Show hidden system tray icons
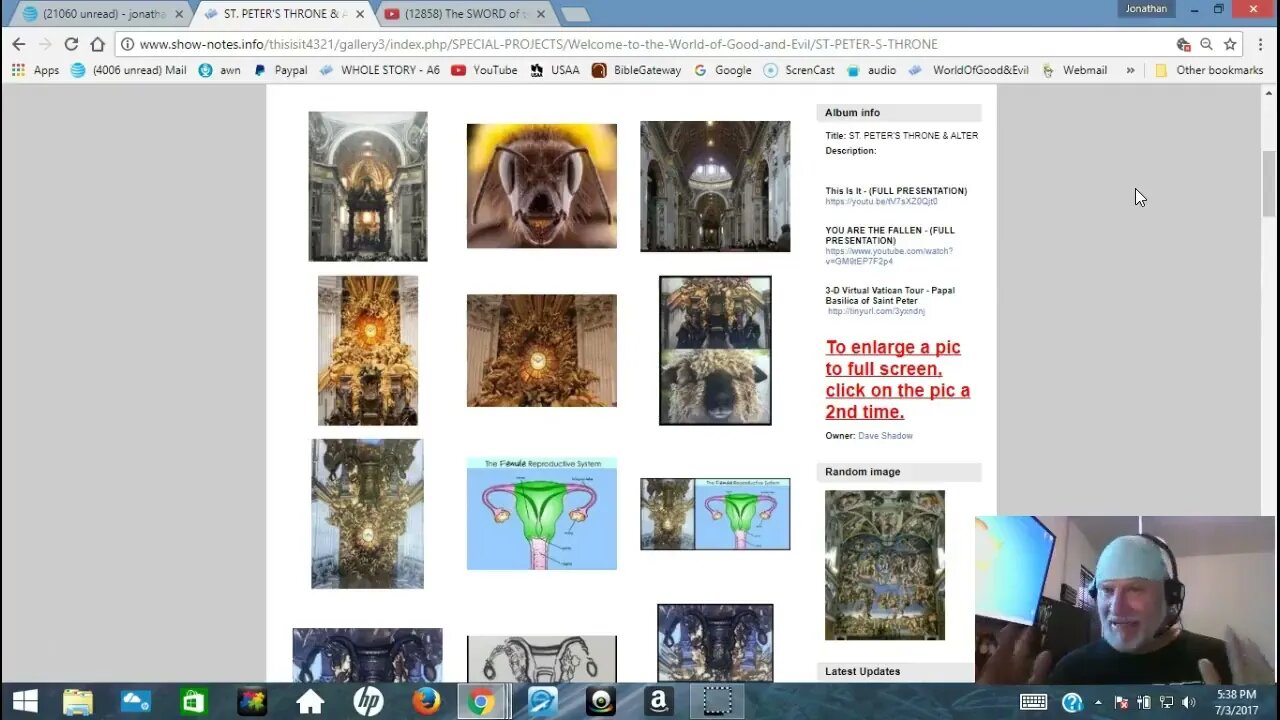The image size is (1280, 720). pos(1098,702)
